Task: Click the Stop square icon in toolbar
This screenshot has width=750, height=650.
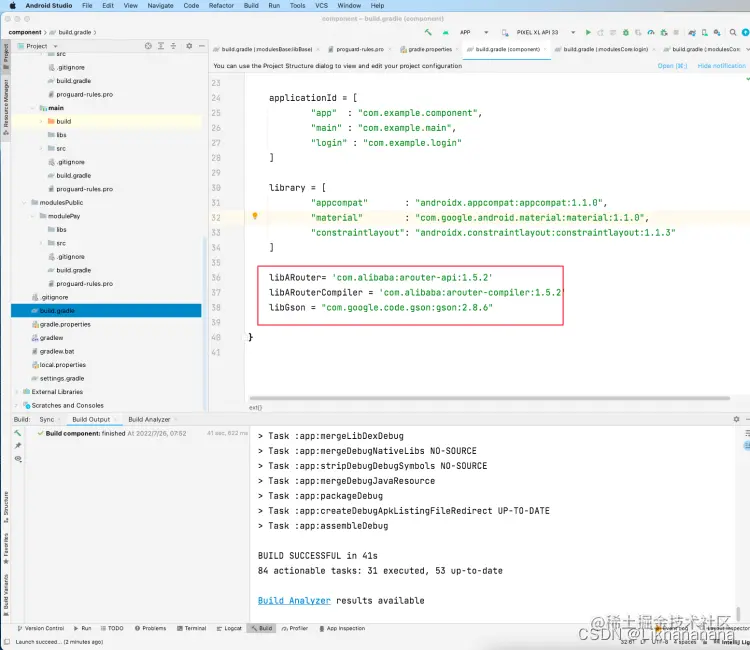Action: [676, 33]
